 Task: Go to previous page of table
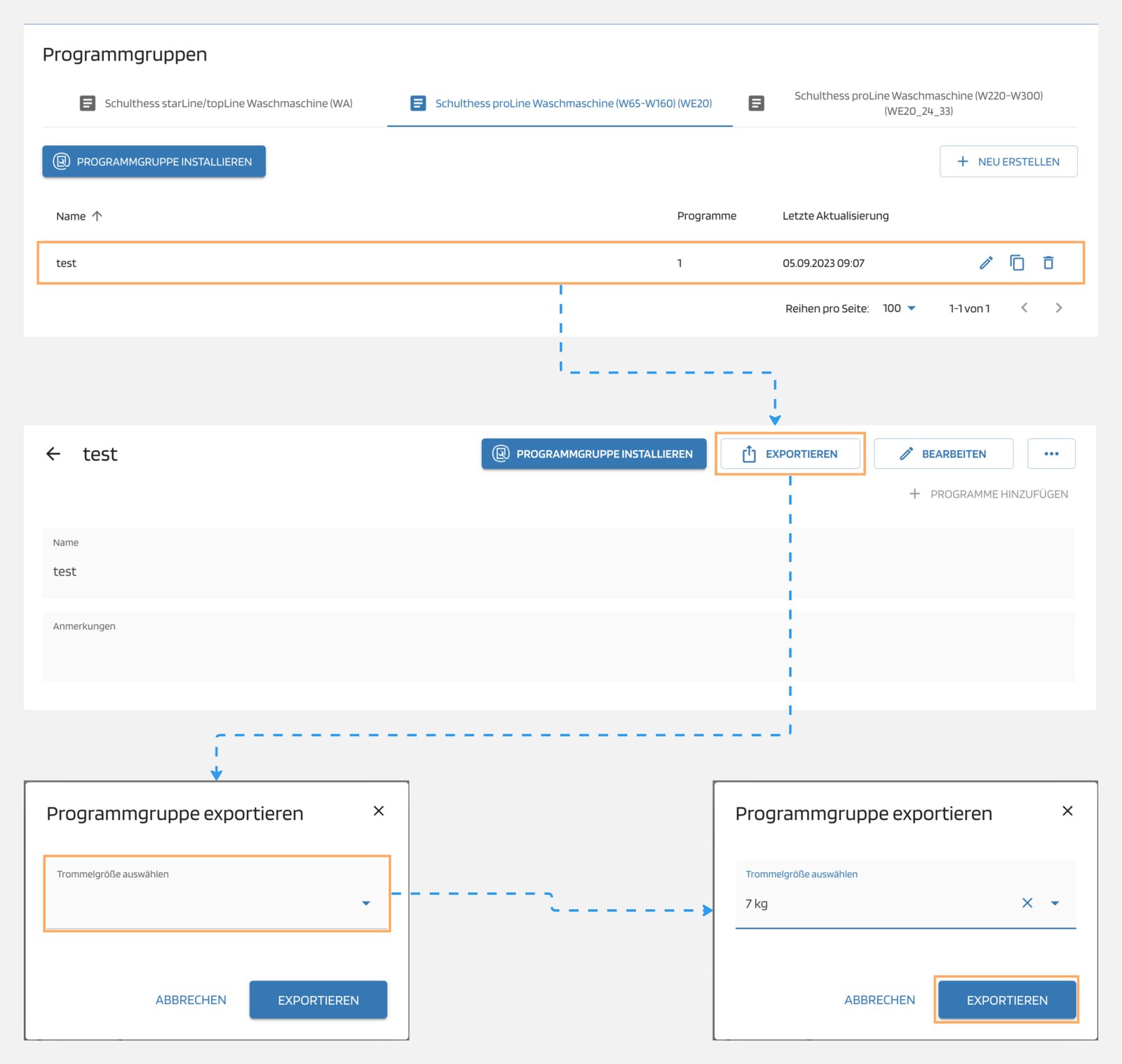1025,308
